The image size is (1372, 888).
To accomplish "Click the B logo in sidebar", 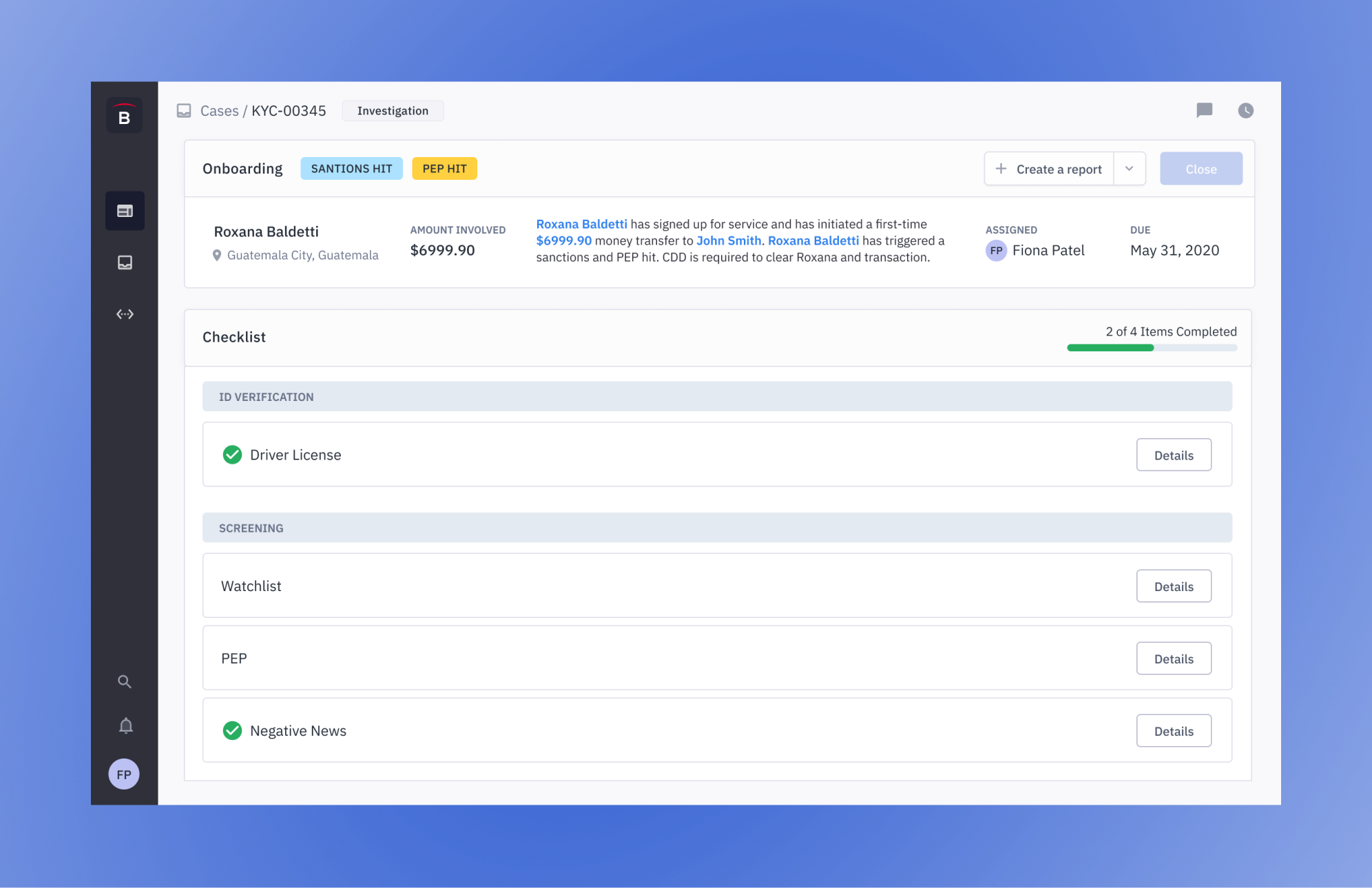I will pos(125,116).
